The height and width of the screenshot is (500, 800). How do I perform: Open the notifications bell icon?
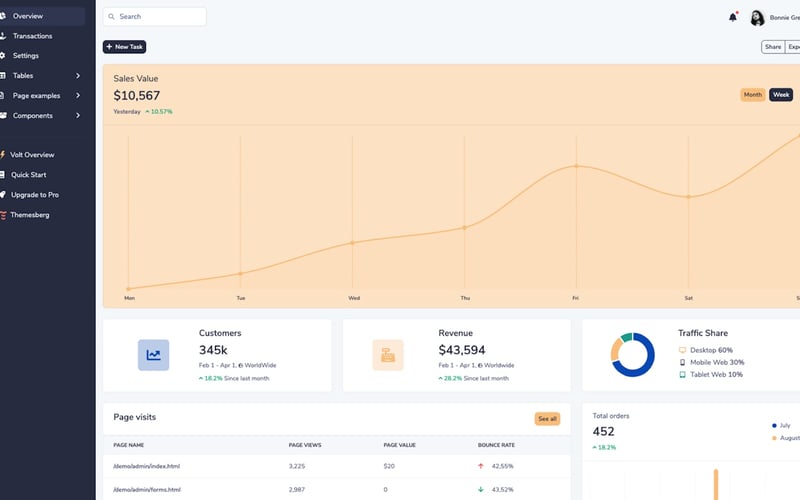pos(733,17)
